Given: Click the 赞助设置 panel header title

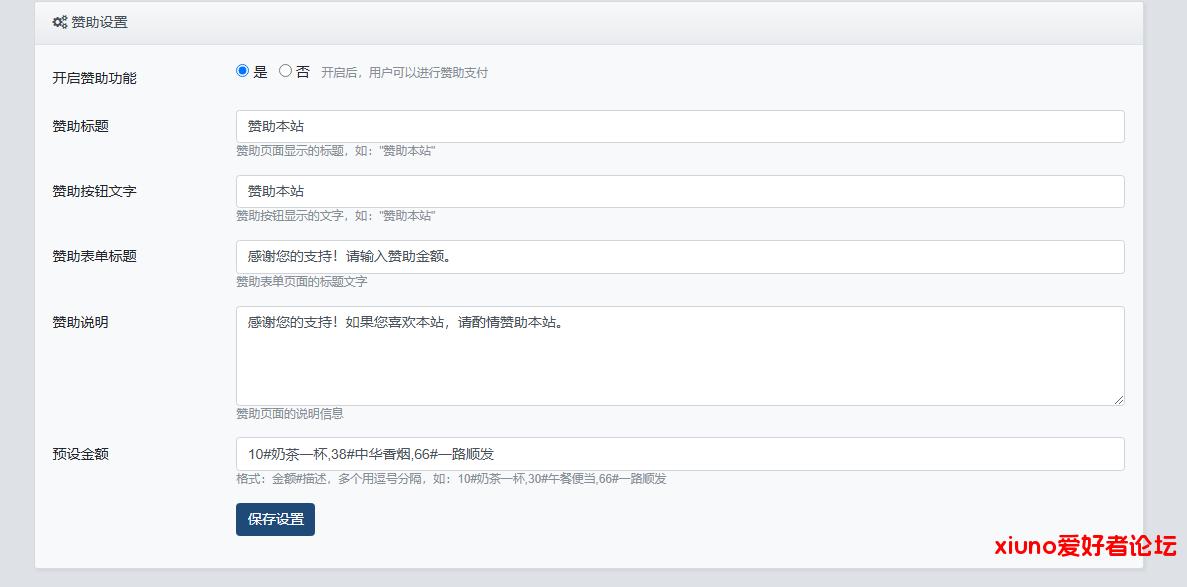Looking at the screenshot, I should 99,22.
